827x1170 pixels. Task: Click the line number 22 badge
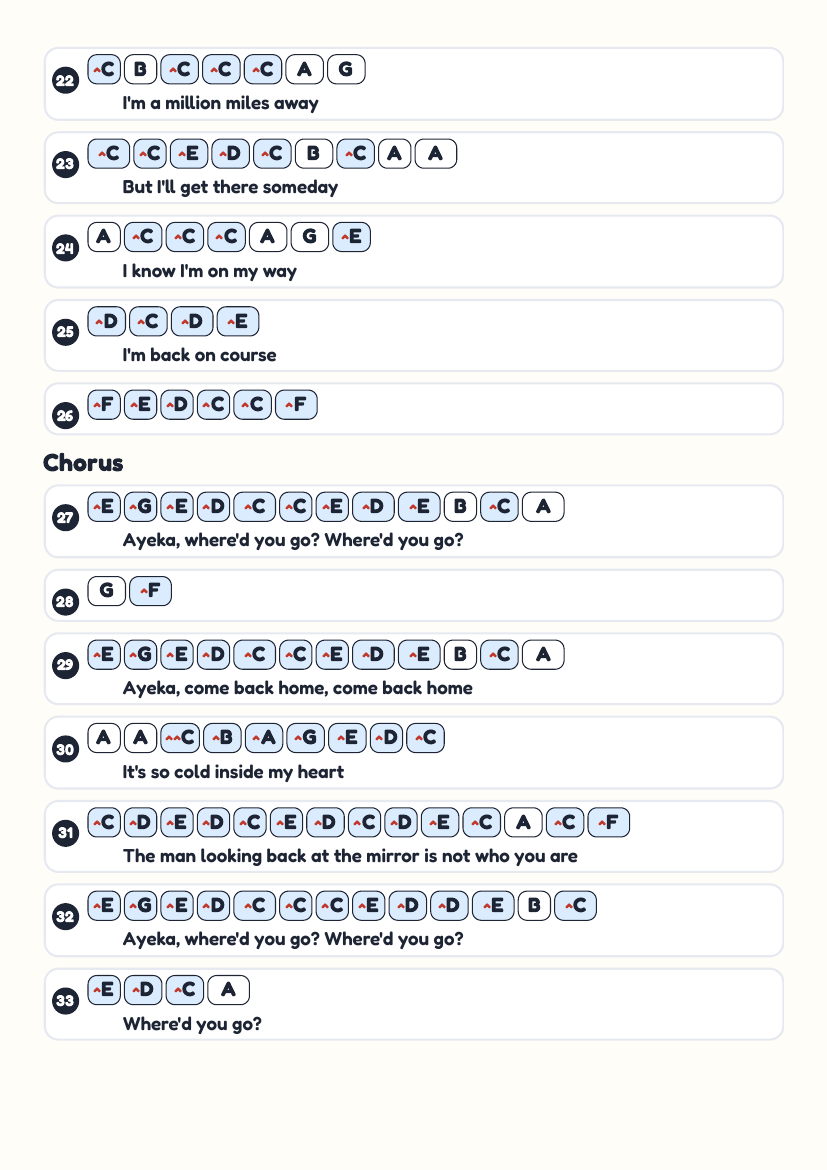[x=66, y=81]
